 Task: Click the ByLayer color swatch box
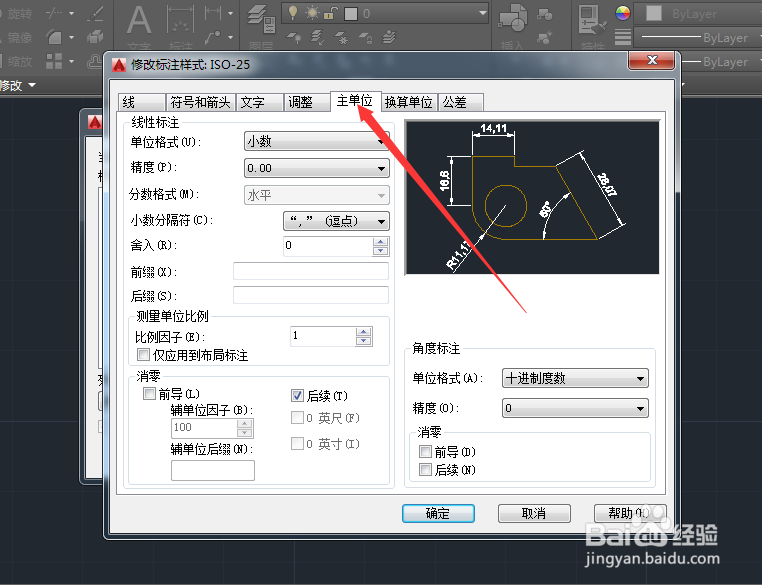click(654, 14)
